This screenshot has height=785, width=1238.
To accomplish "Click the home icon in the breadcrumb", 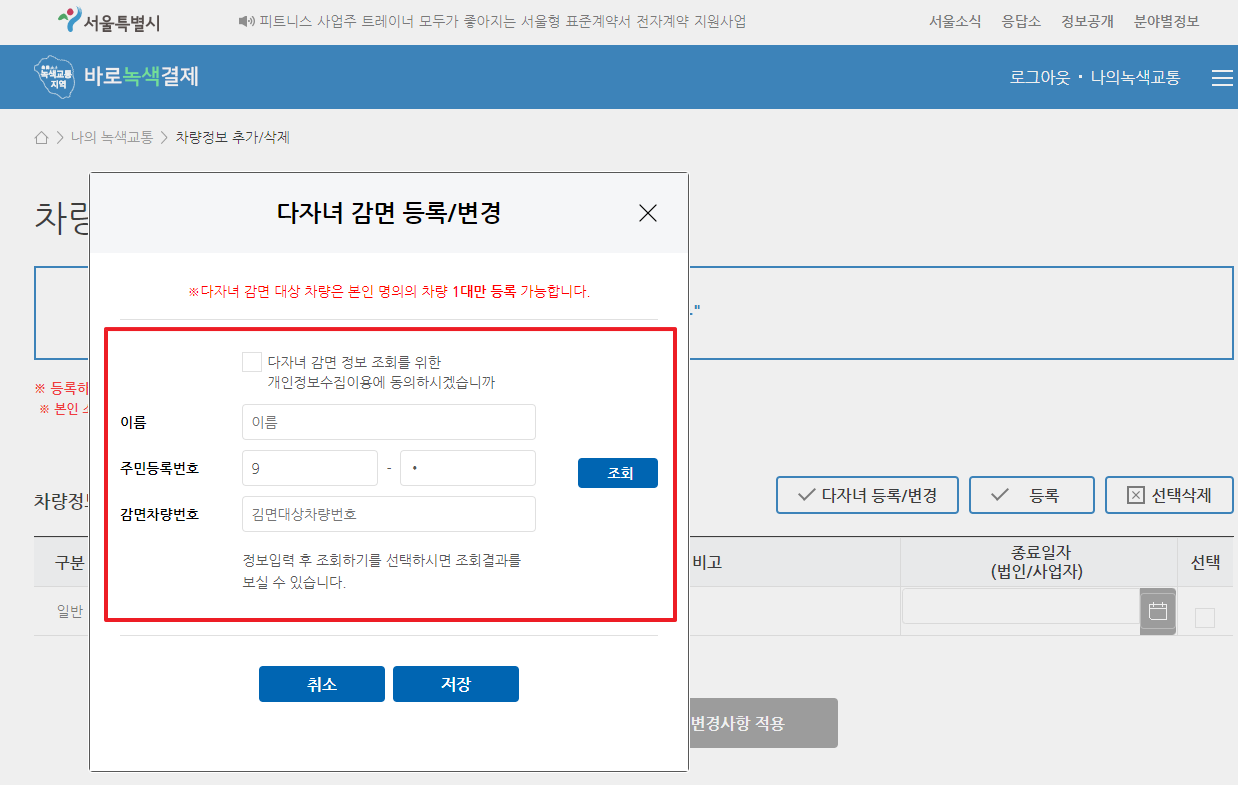I will pos(40,139).
